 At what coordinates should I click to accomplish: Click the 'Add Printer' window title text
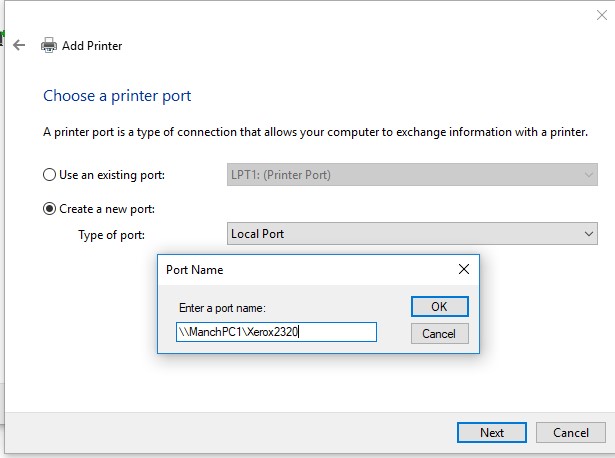(x=94, y=46)
